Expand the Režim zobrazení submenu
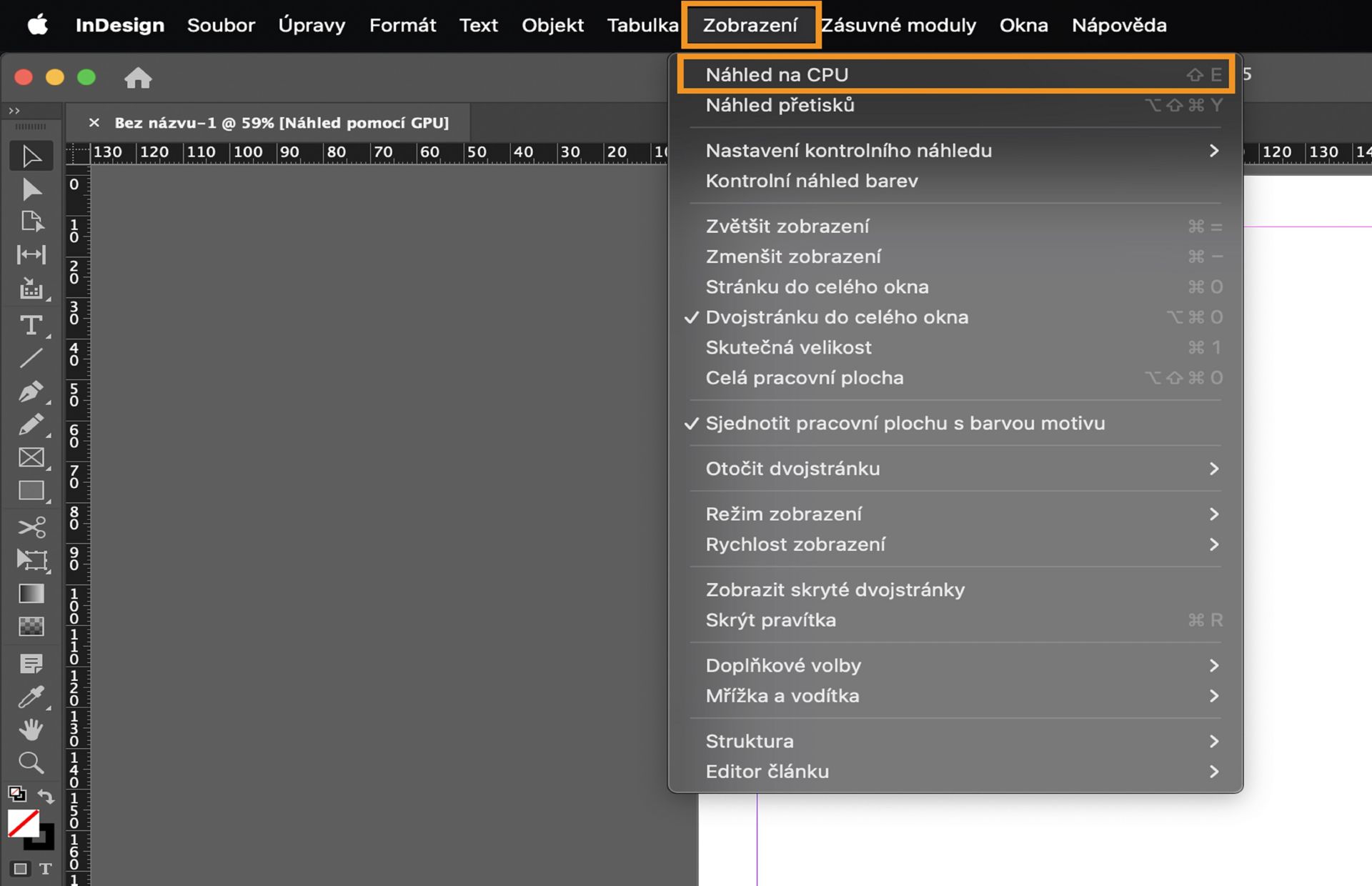The image size is (1372, 886). [x=783, y=514]
